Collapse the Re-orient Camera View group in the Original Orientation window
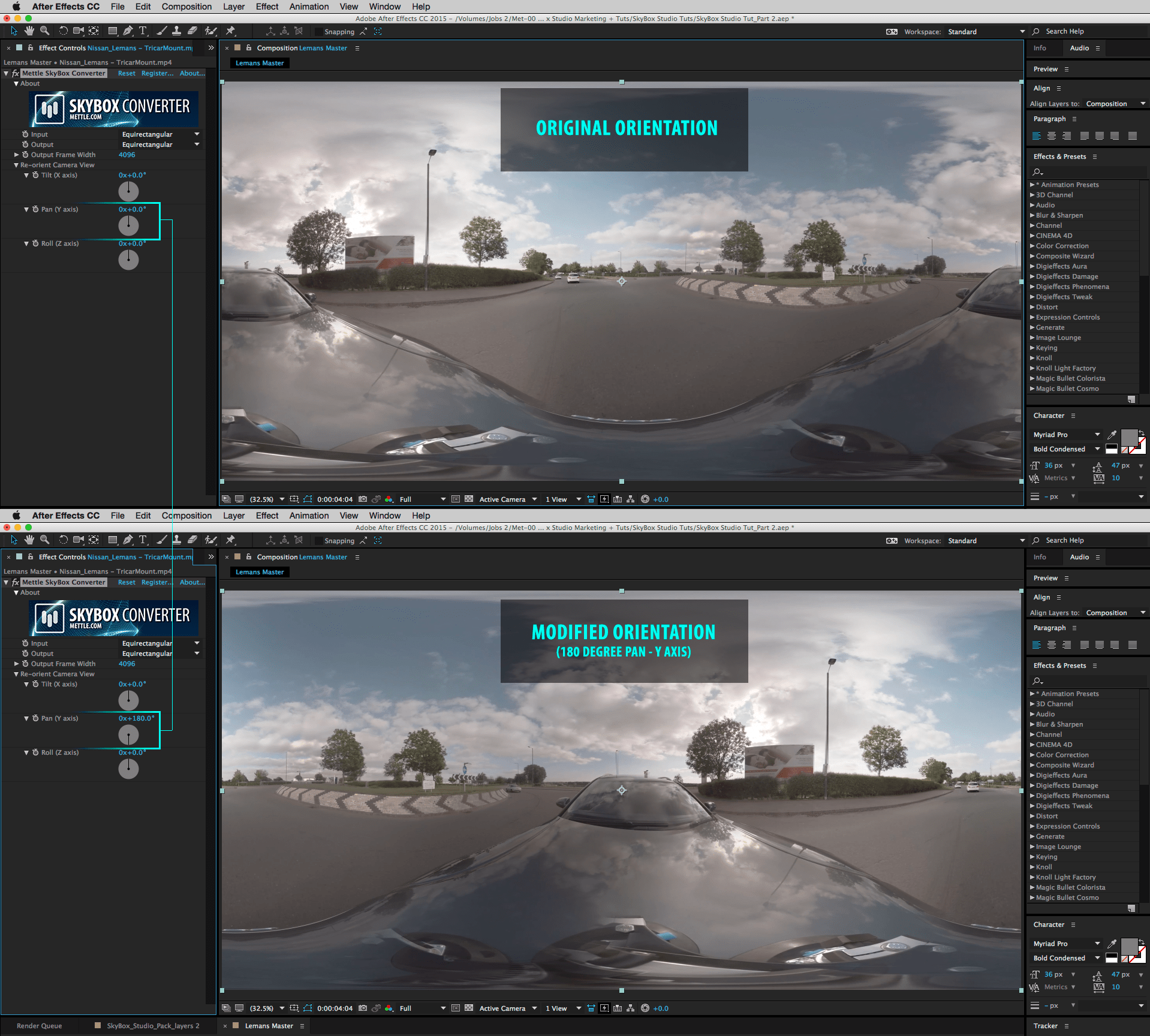Screen dimensions: 1150x1036 point(16,165)
